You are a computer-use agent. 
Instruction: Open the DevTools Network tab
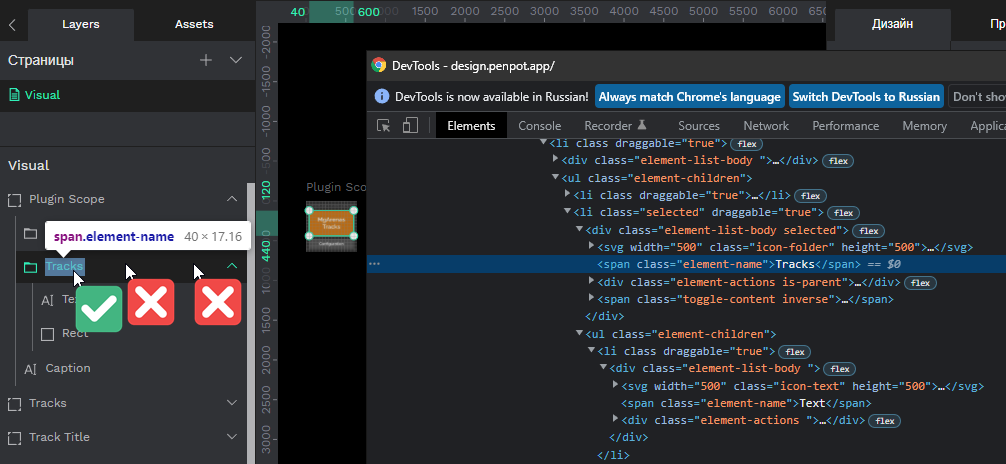click(x=766, y=126)
